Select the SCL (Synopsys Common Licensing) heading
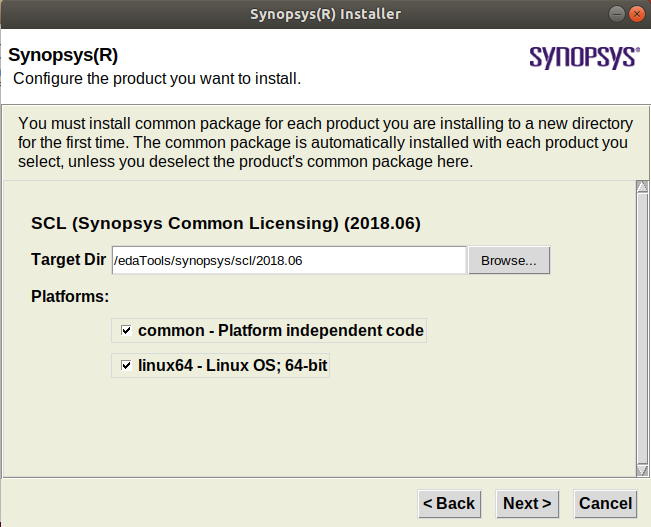Image resolution: width=651 pixels, height=527 pixels. pos(226,223)
